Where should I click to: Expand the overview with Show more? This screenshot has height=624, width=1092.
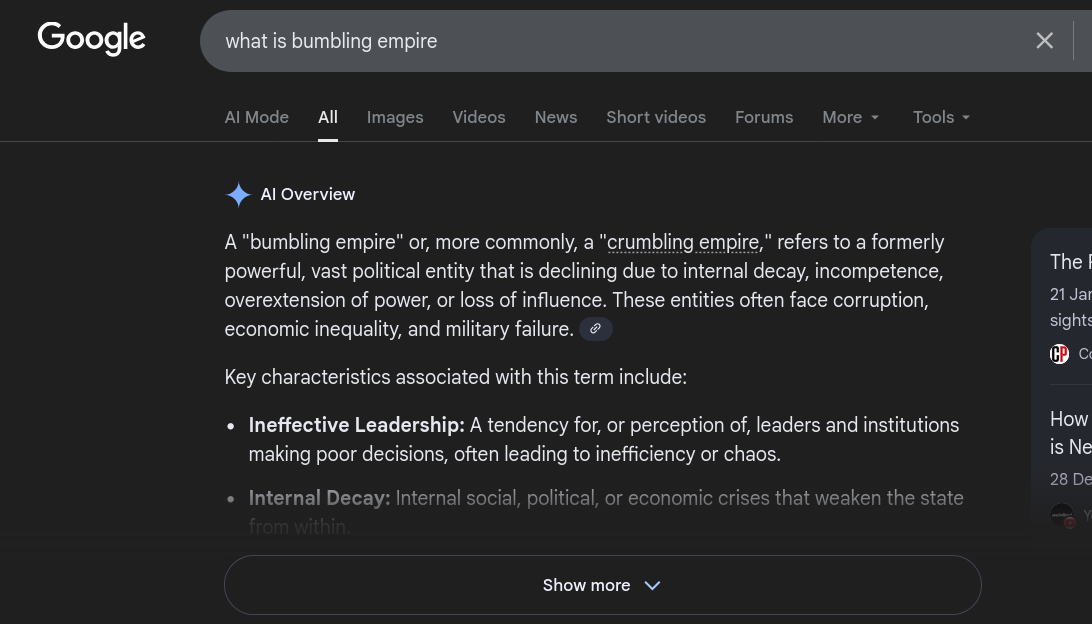(602, 585)
